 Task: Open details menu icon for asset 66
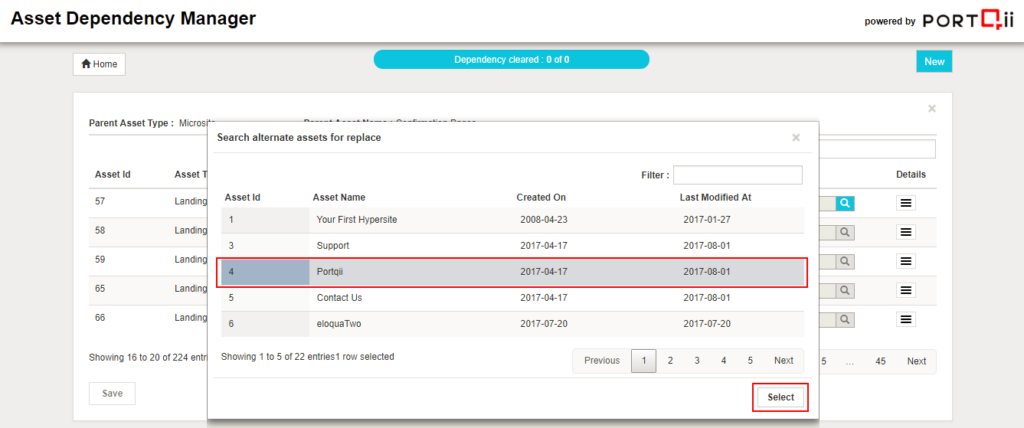coord(906,319)
